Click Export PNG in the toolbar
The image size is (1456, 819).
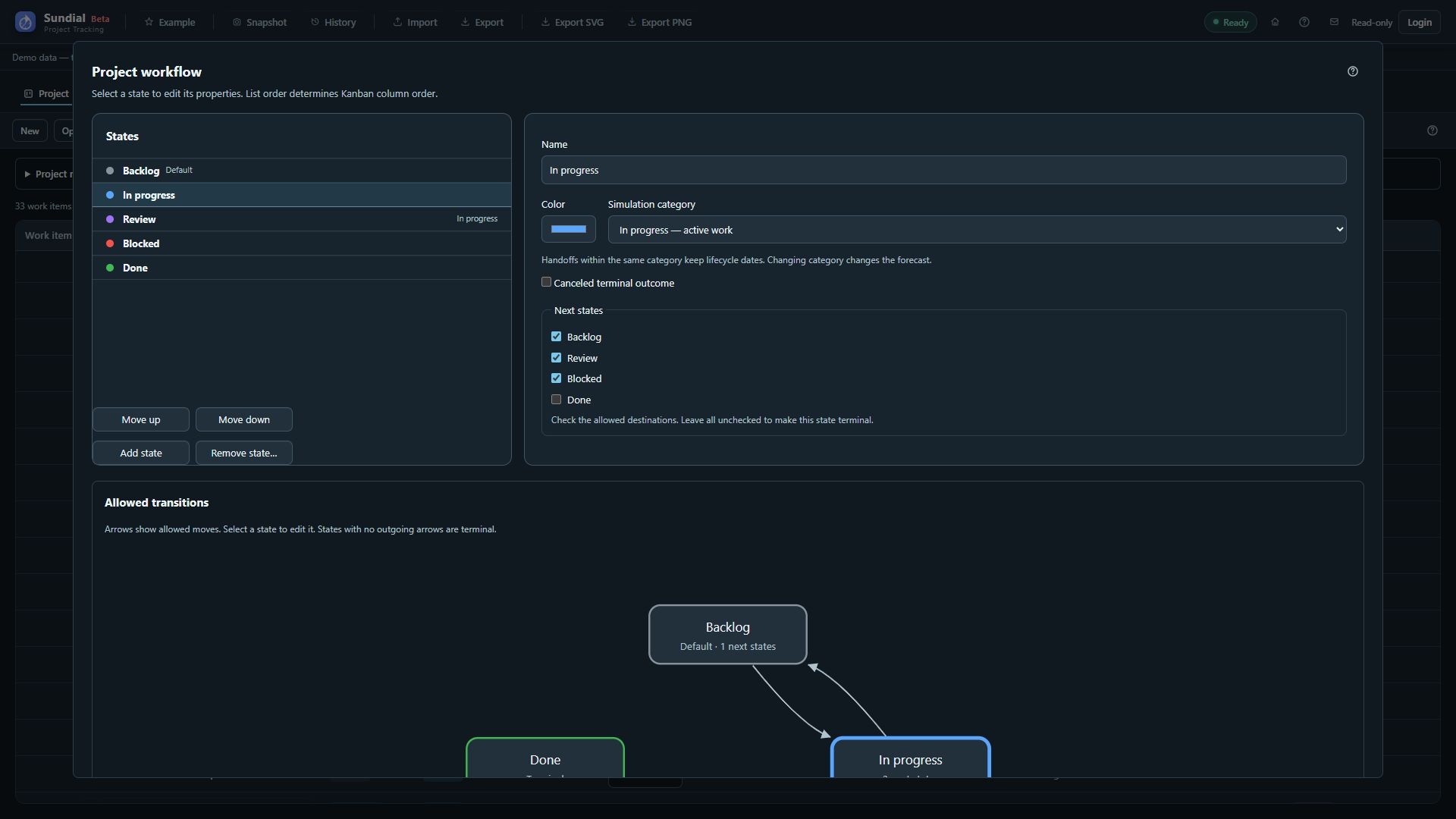[x=659, y=22]
